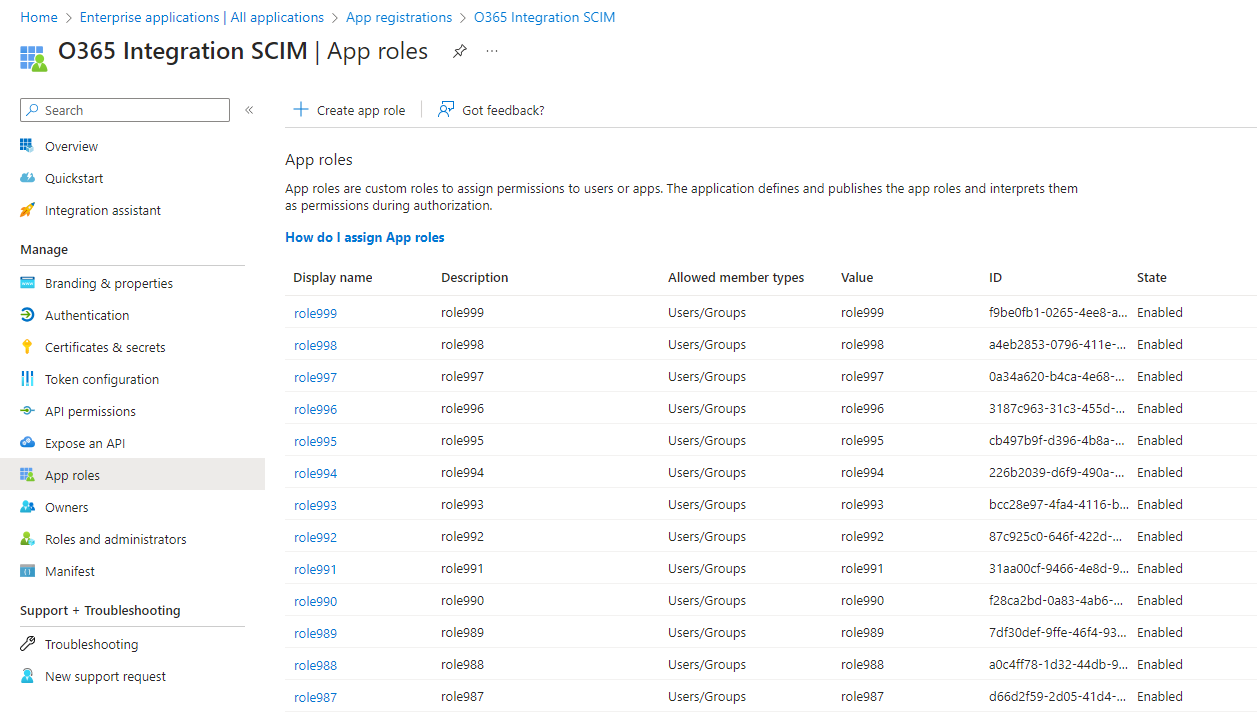Screen dimensions: 1257x716
Task: Select Expose an API in sidebar
Action: click(x=85, y=443)
